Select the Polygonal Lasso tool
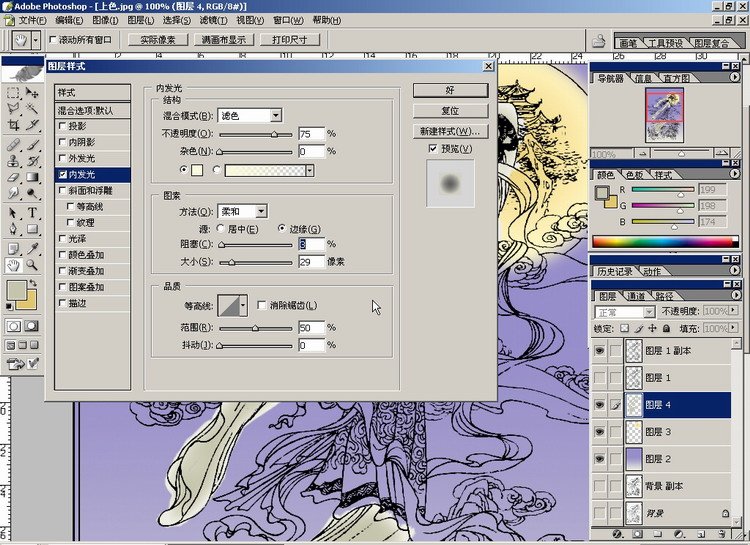750x545 pixels. coord(13,109)
